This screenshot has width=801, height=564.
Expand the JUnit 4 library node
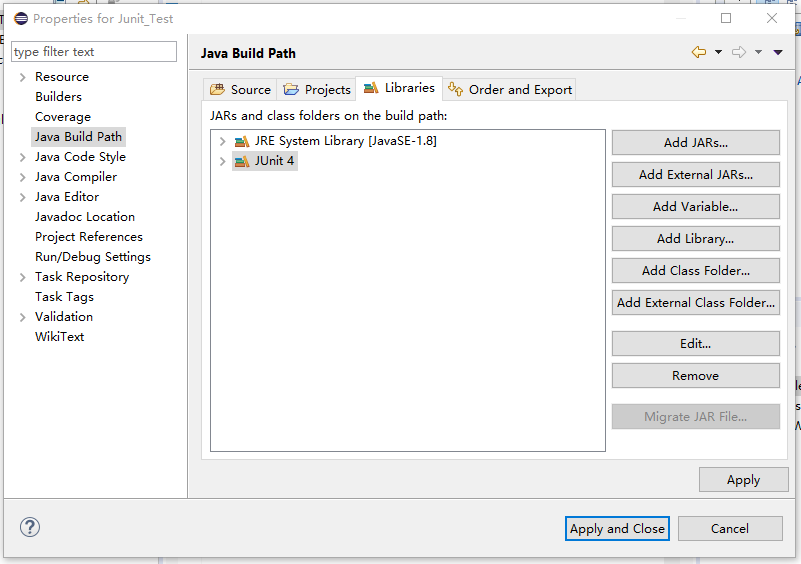222,161
